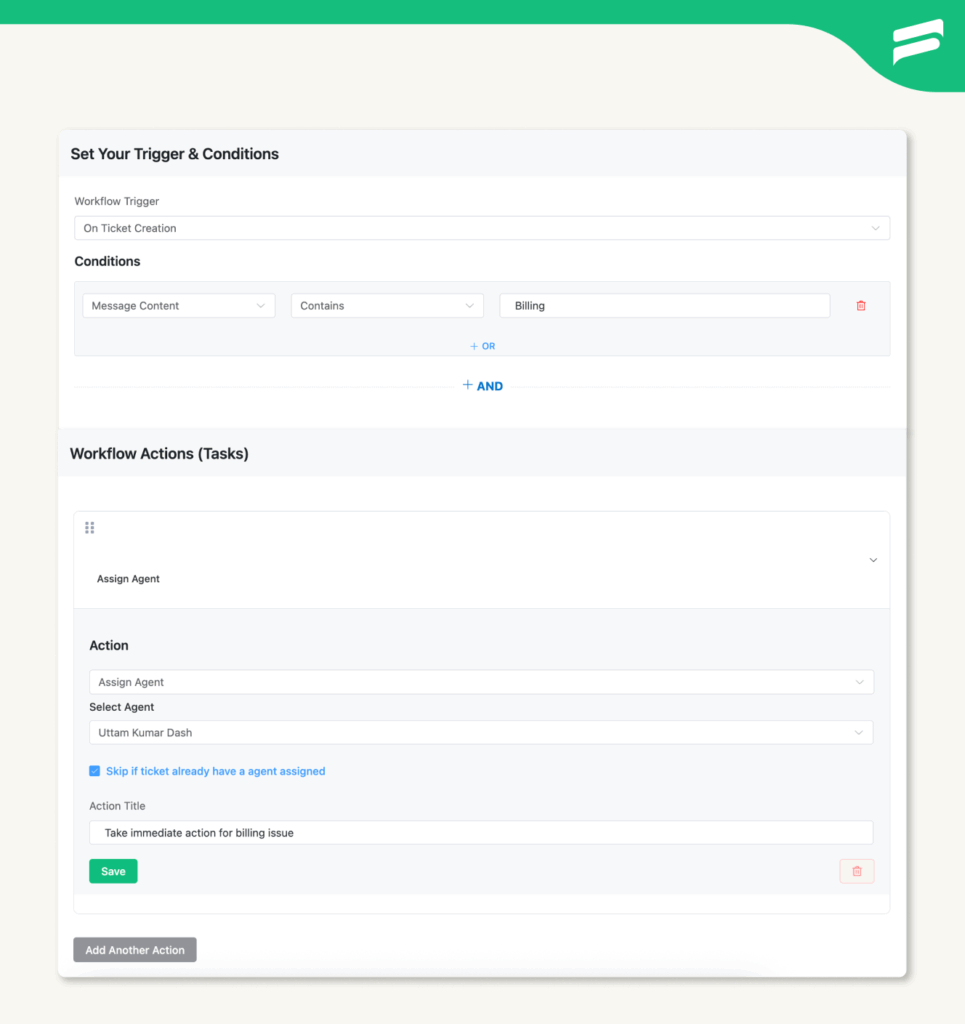This screenshot has width=965, height=1024.
Task: Click the Action Title text field
Action: coord(482,832)
